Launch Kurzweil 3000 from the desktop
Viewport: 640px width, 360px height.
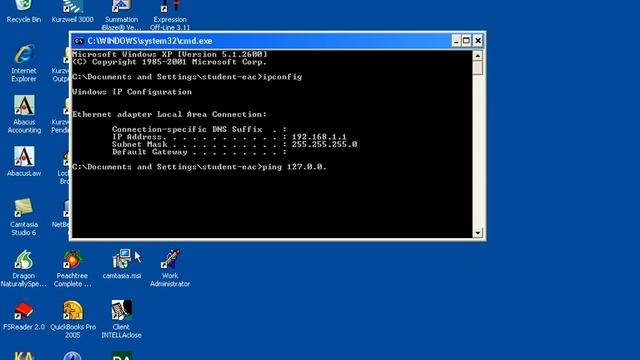73,11
